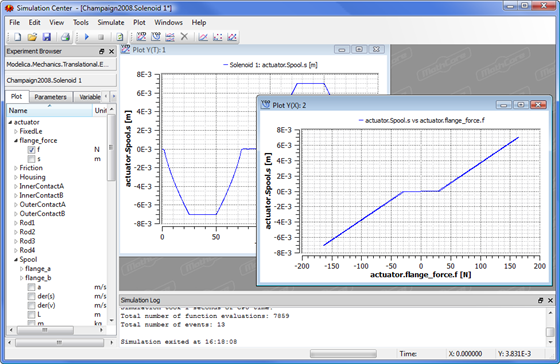560x364 pixels.
Task: Open the File menu
Action: pos(15,23)
